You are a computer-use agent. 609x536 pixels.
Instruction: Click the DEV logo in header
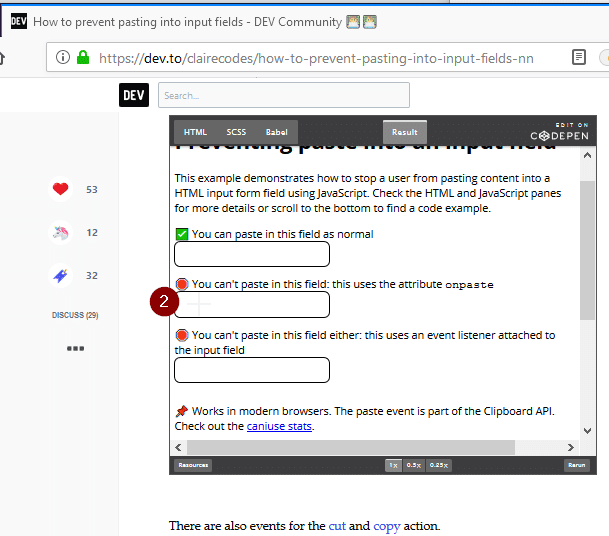pos(134,95)
